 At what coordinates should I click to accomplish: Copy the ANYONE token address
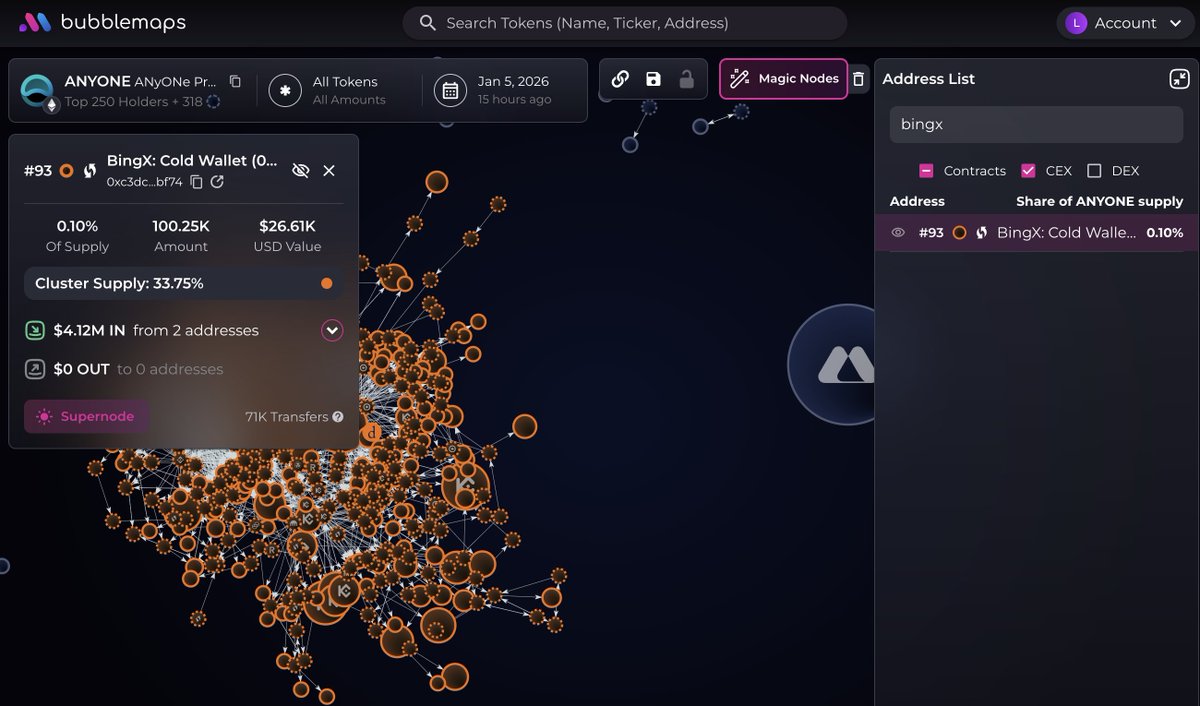(x=235, y=82)
